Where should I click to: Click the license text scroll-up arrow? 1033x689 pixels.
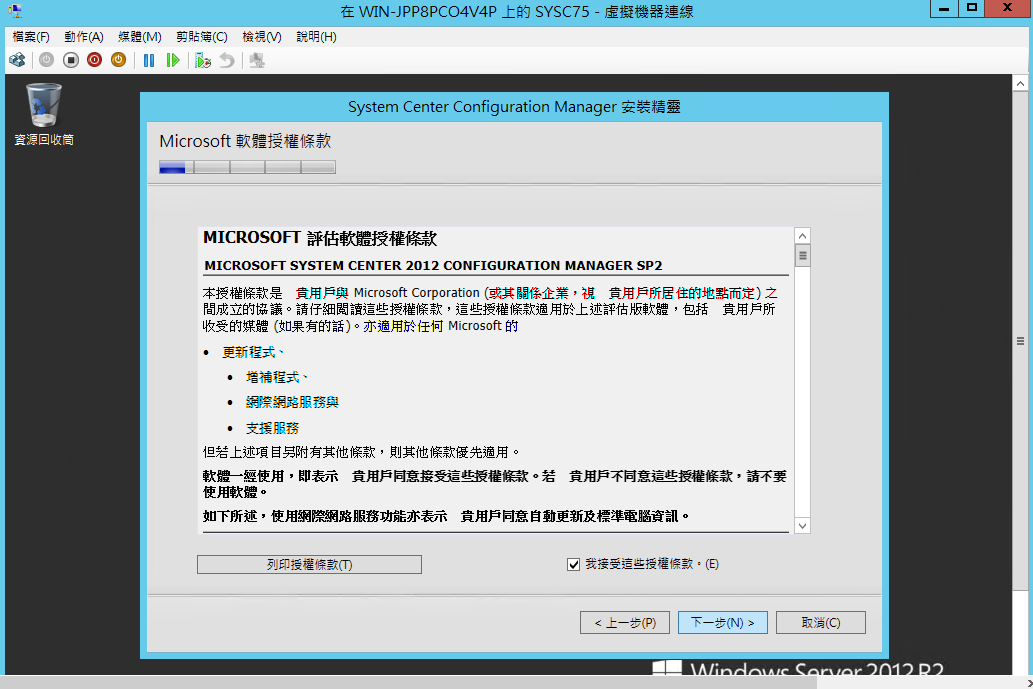tap(802, 236)
